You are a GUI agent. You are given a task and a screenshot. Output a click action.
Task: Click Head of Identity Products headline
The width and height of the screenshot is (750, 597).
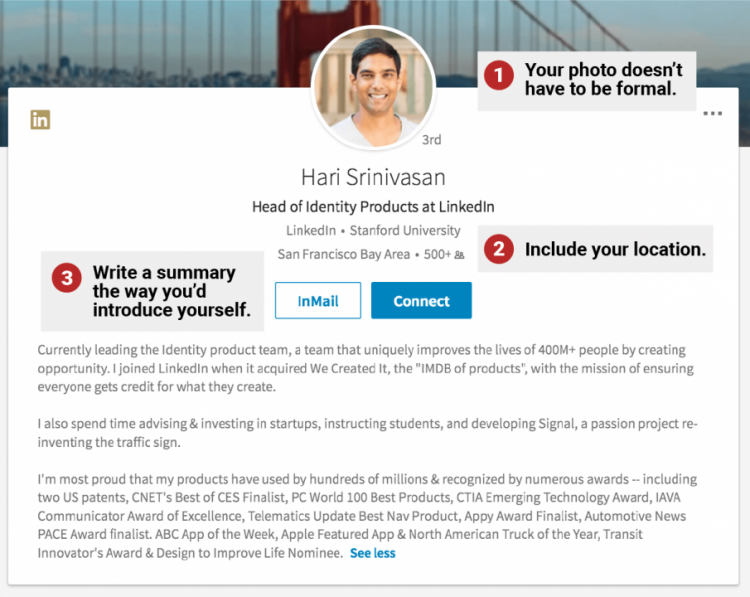click(373, 207)
